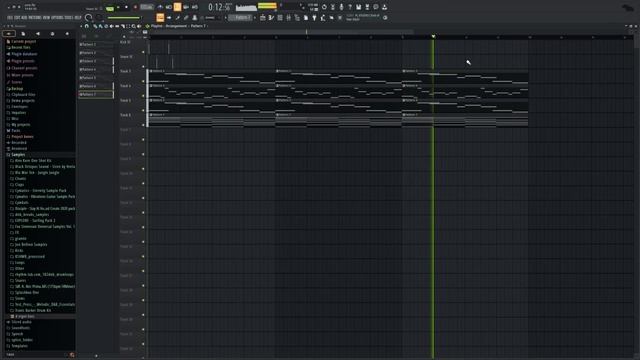
Task: Click the playlist snap magnet icon
Action: tap(87, 26)
